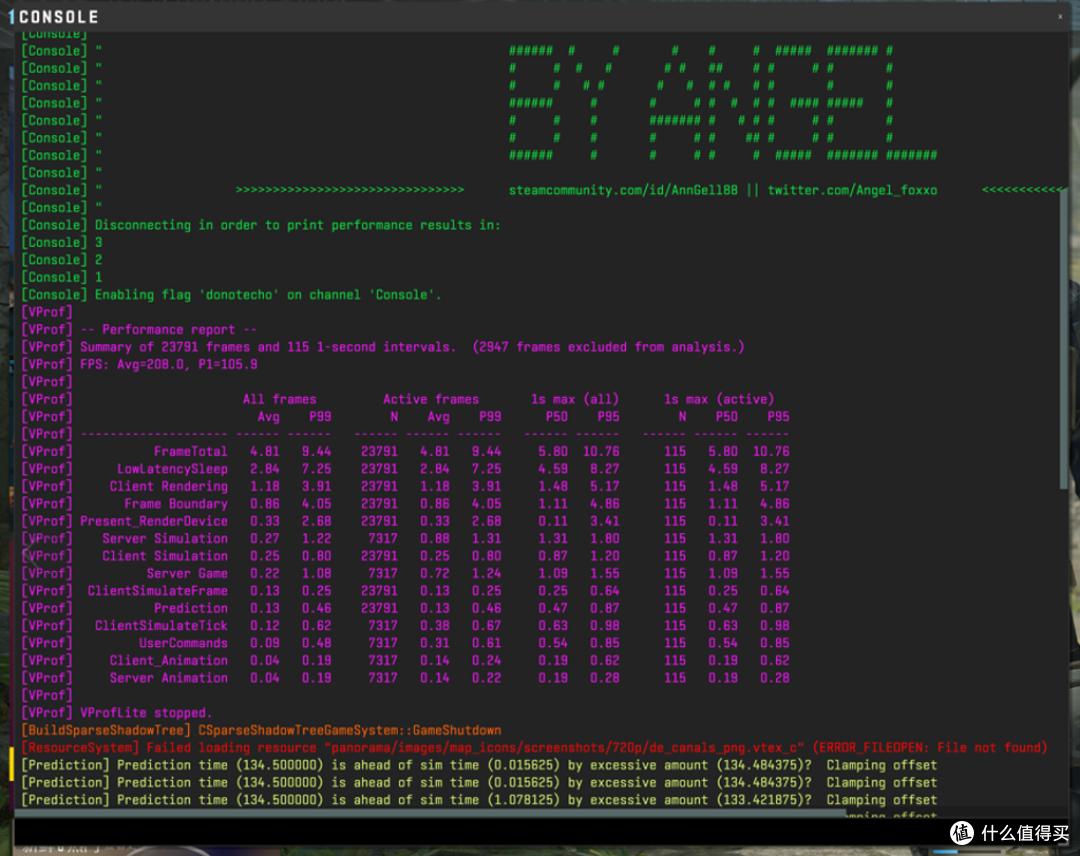Close the console window with the x
This screenshot has height=856, width=1080.
tap(1060, 17)
